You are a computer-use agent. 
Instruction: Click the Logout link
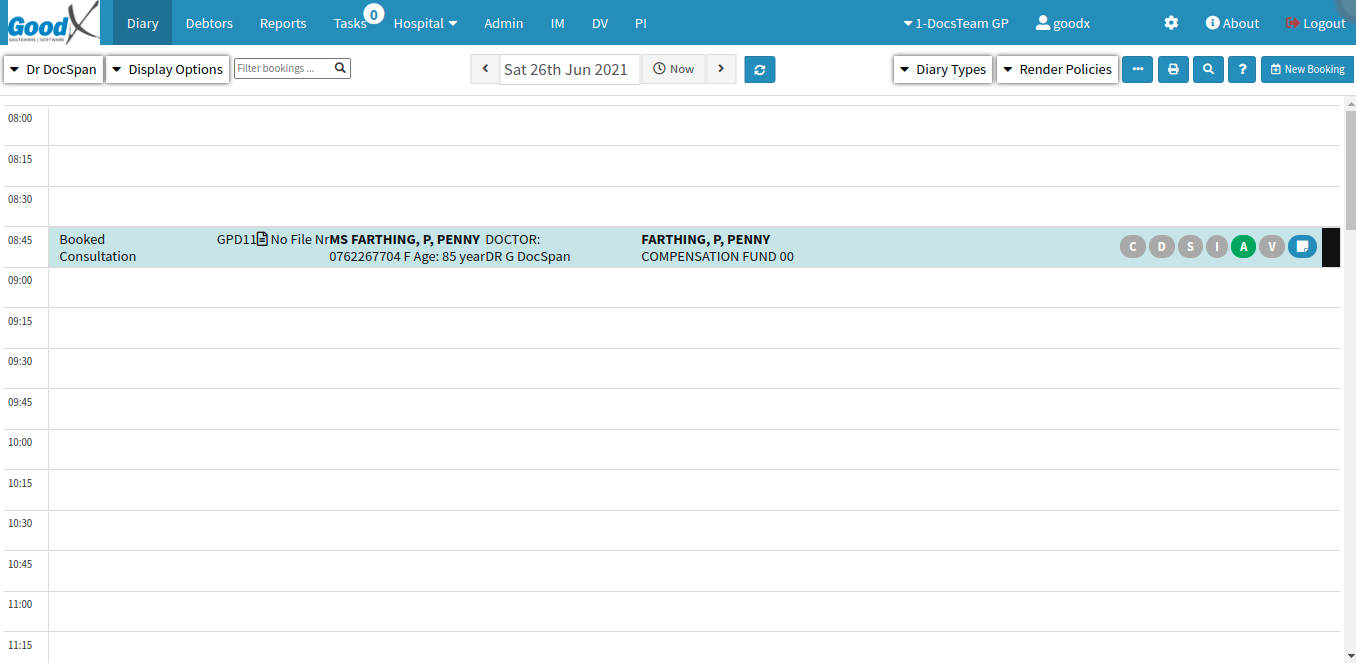click(1315, 23)
